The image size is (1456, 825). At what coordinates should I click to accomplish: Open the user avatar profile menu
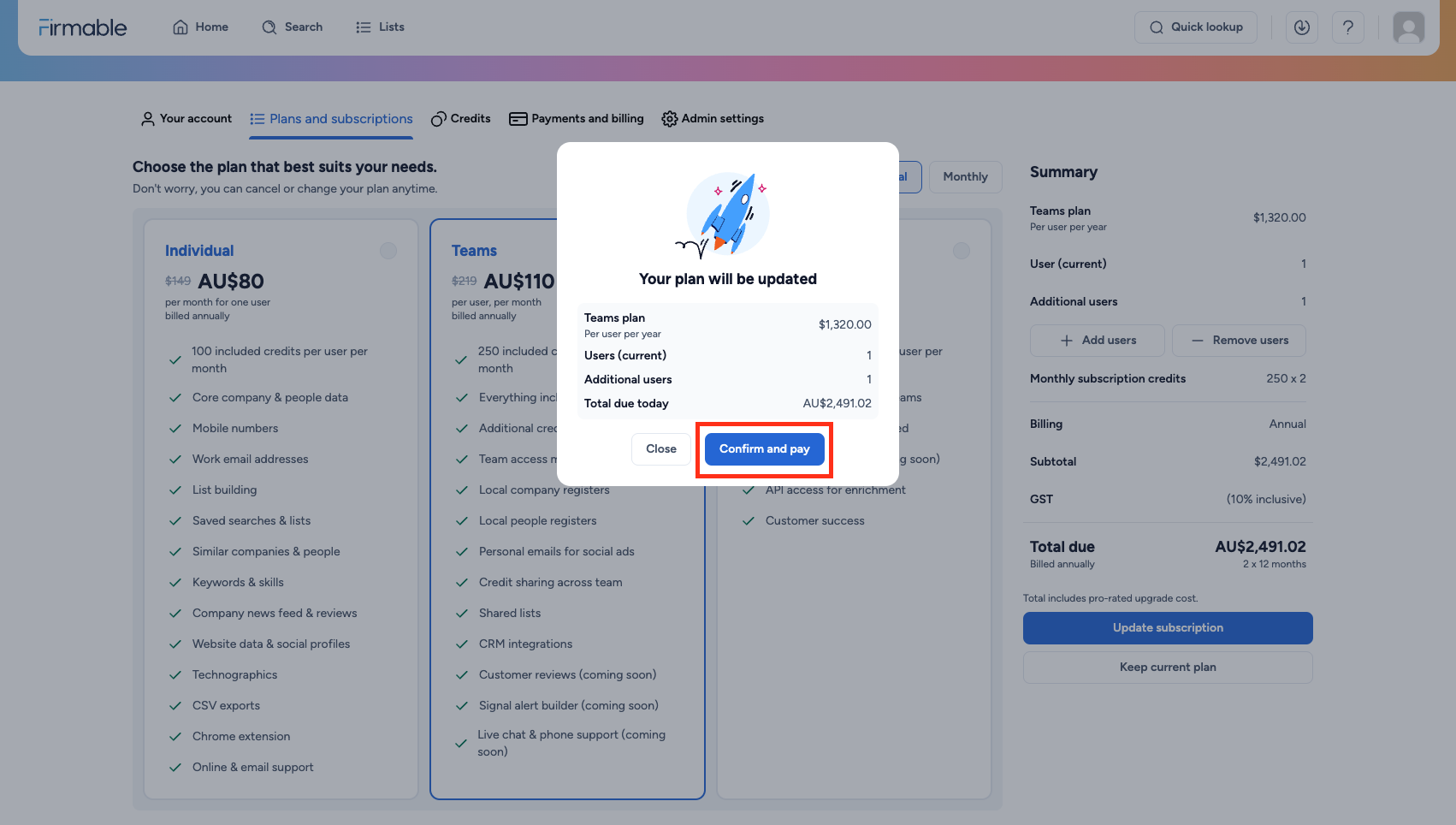coord(1408,27)
